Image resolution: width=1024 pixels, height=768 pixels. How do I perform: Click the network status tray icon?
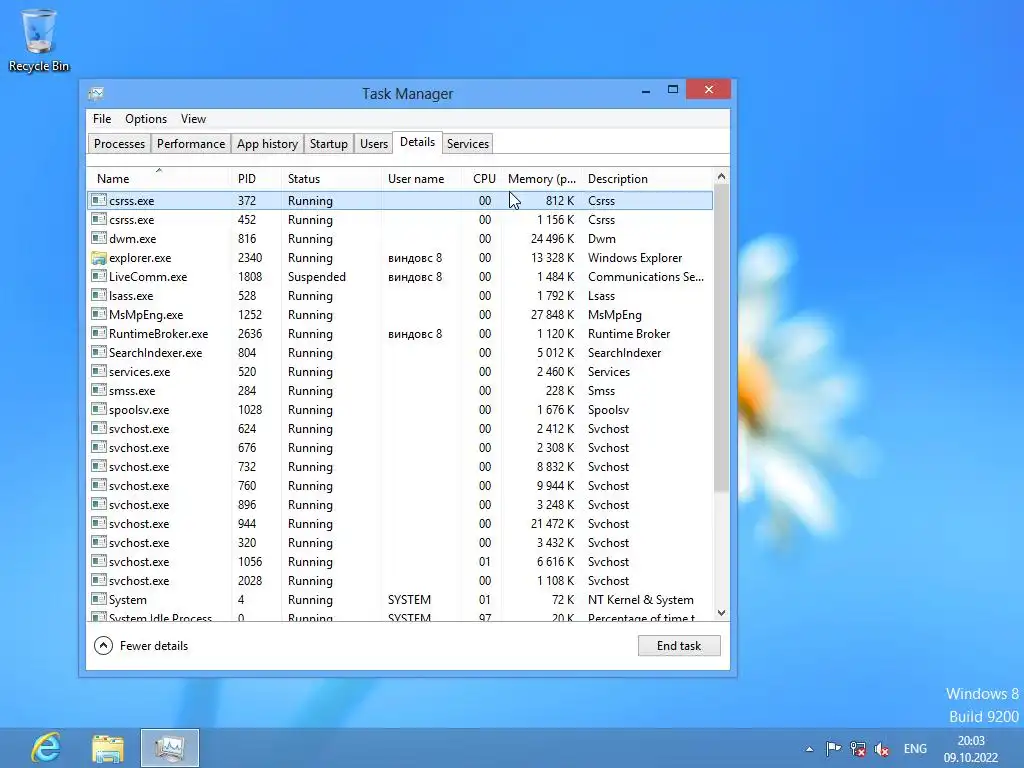point(858,749)
